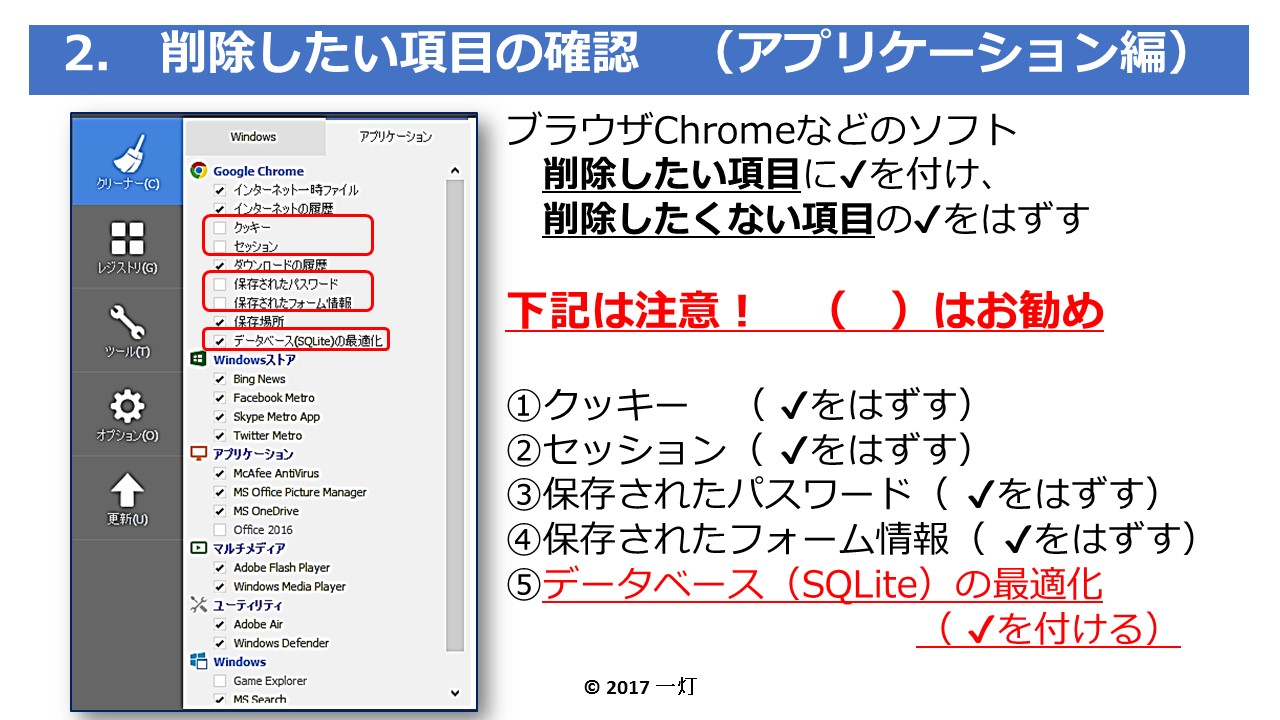Click the アプリケーション monitor category icon
This screenshot has width=1280, height=720.
coord(198,454)
